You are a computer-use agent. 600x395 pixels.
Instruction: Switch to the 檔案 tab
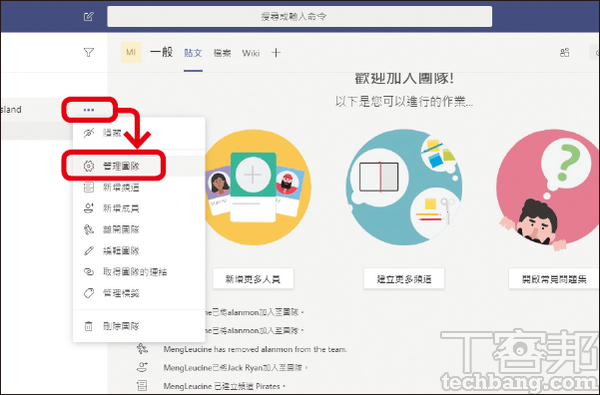pos(222,53)
